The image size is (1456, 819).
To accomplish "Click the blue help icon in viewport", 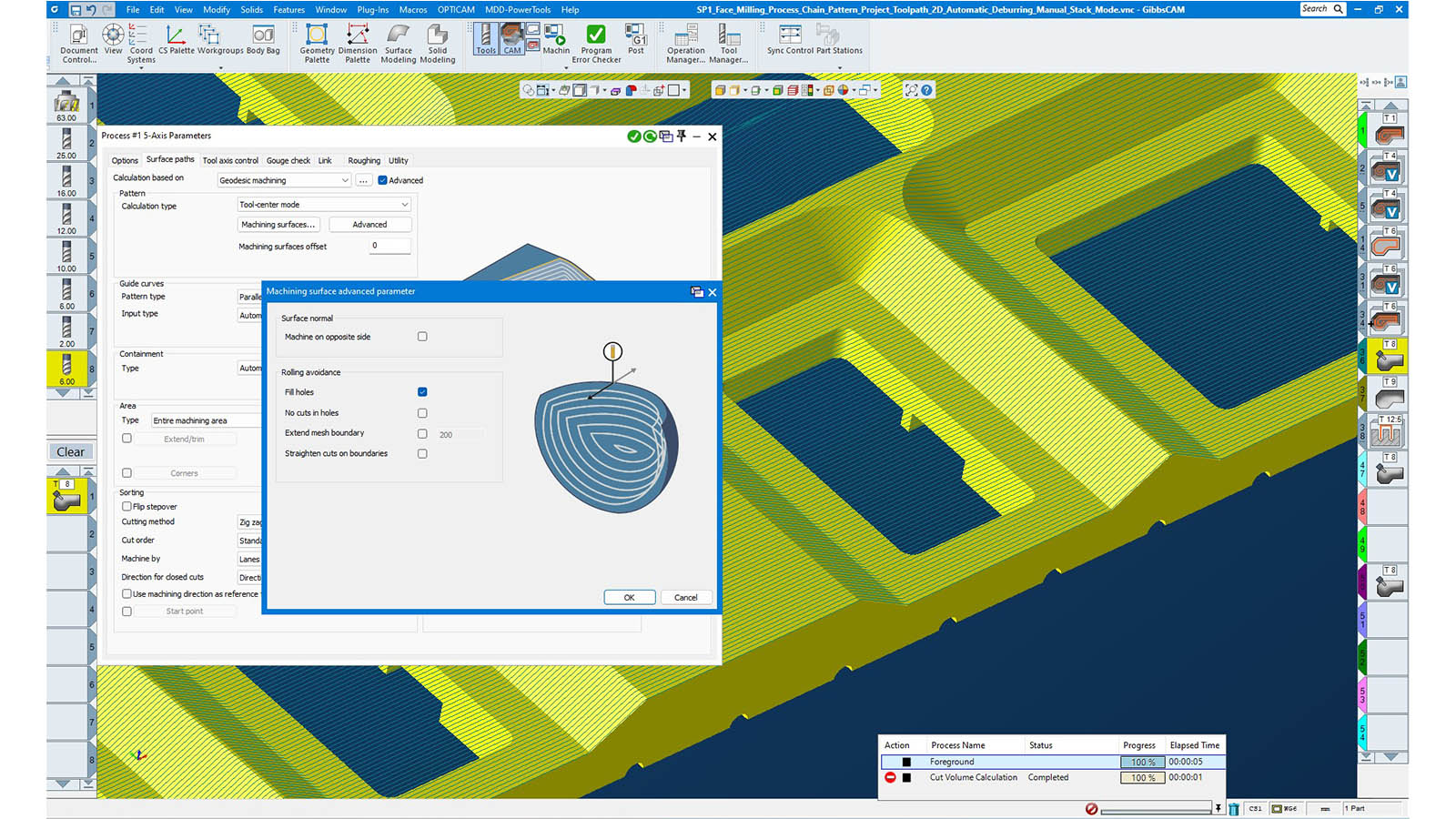I will 926,90.
